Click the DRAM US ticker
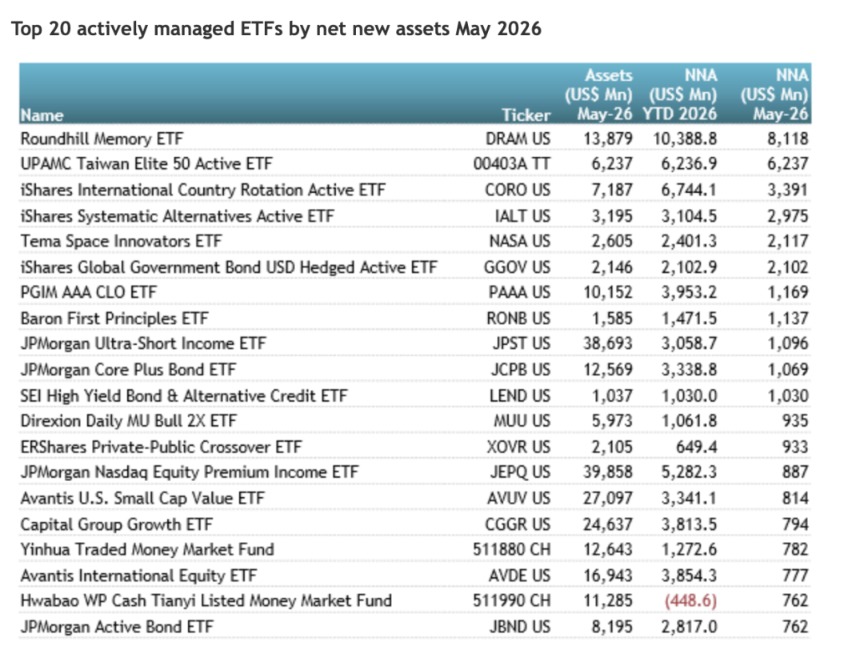This screenshot has width=864, height=654. coord(517,138)
